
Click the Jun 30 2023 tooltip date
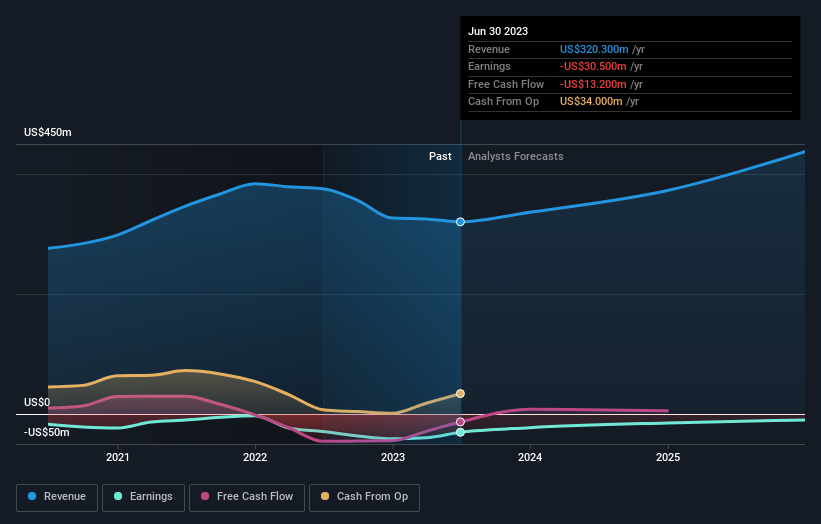(x=498, y=31)
